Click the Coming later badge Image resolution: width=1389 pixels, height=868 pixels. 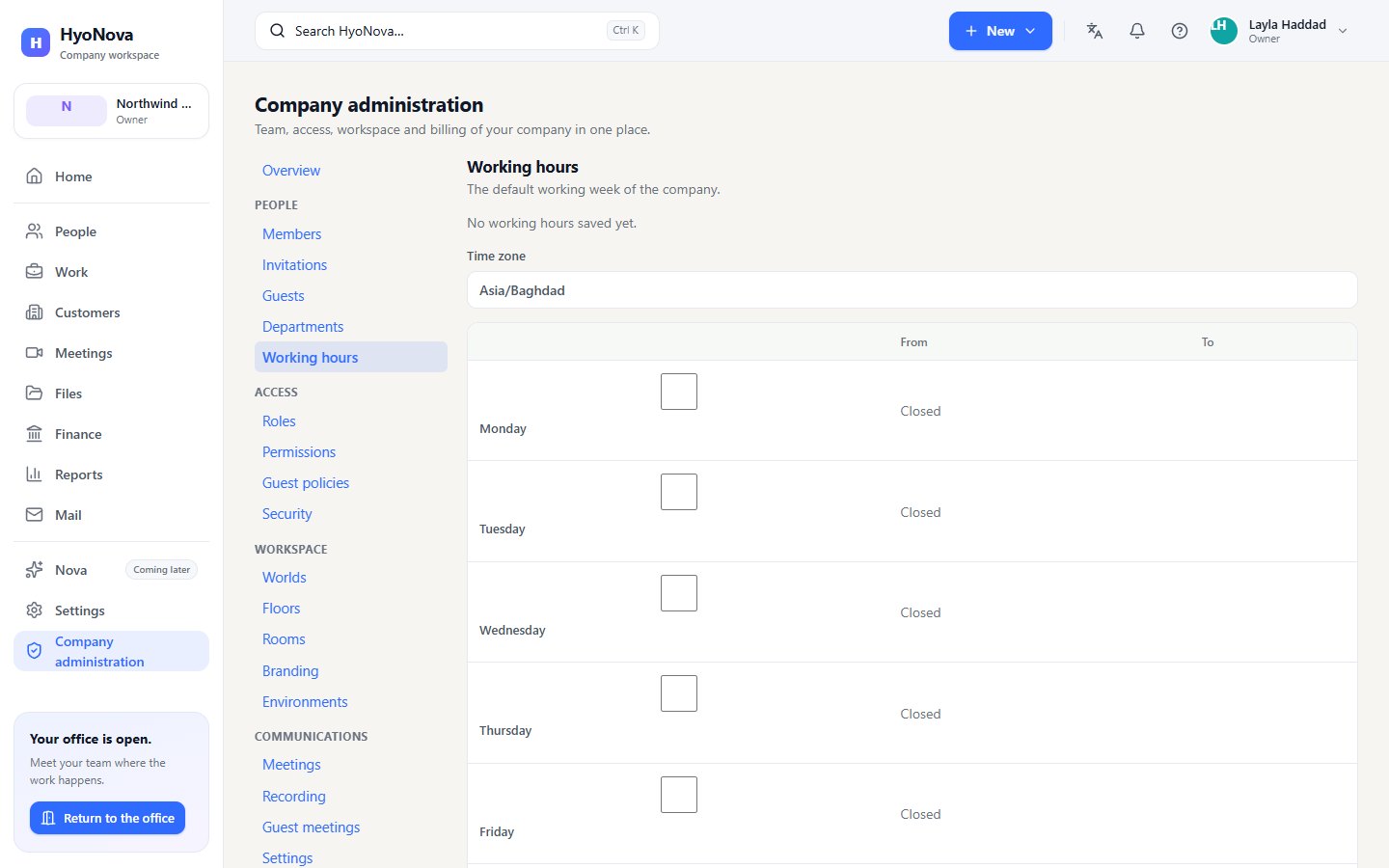162,570
